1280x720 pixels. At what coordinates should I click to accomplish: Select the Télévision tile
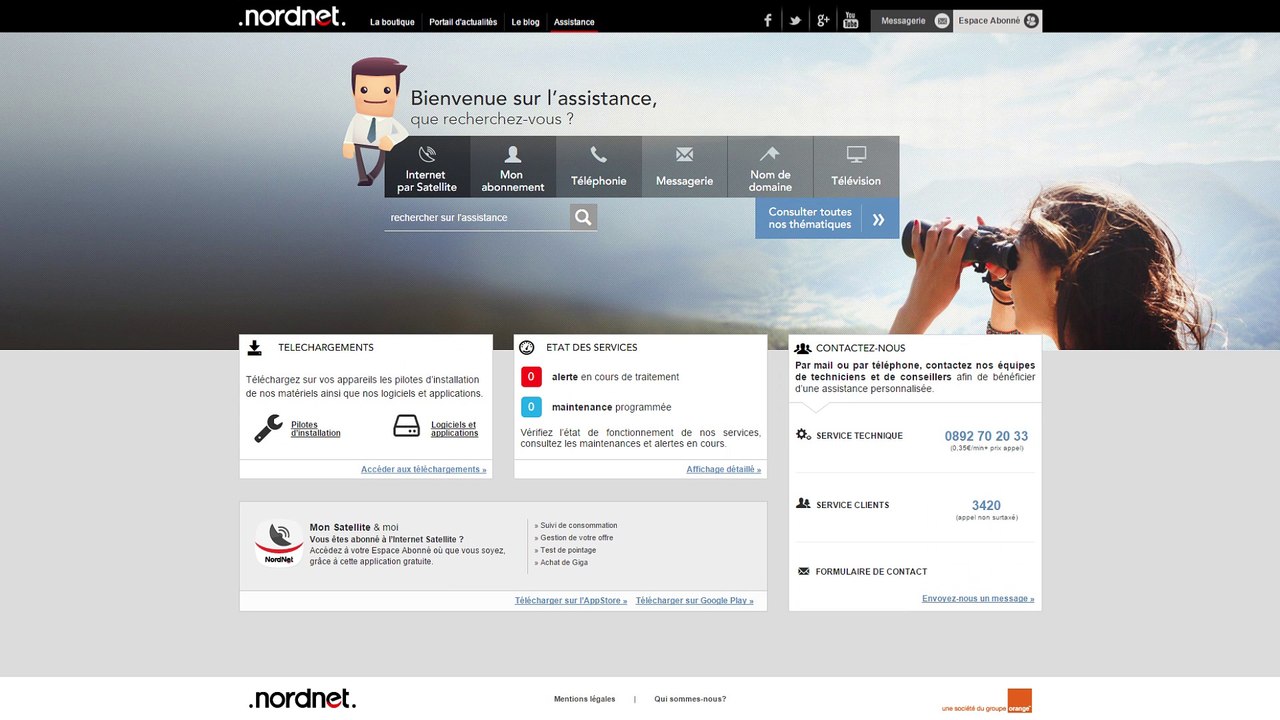point(856,167)
